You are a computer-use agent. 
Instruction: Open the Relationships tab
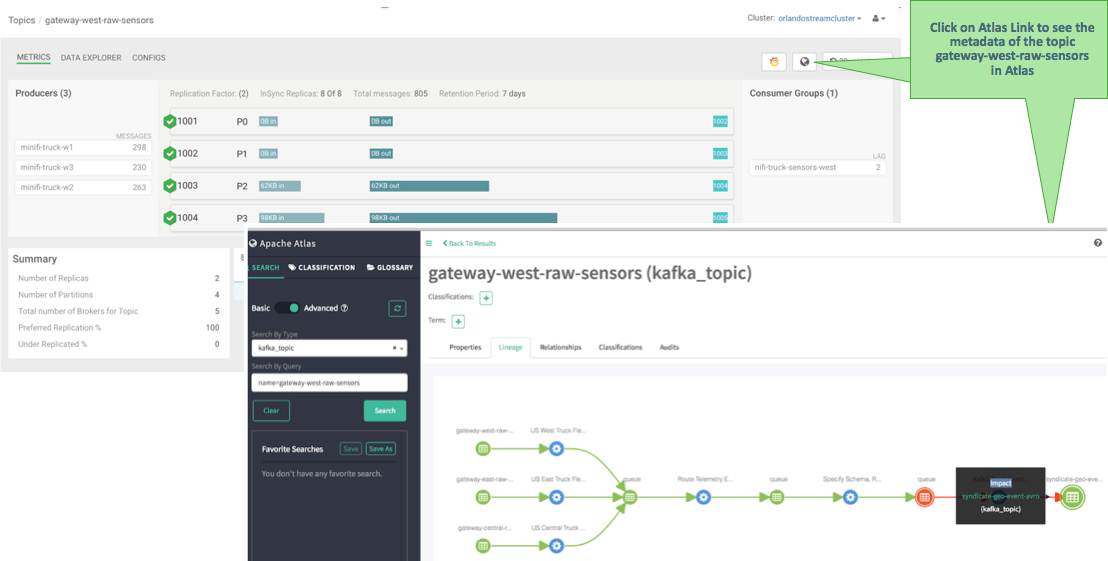(x=560, y=348)
